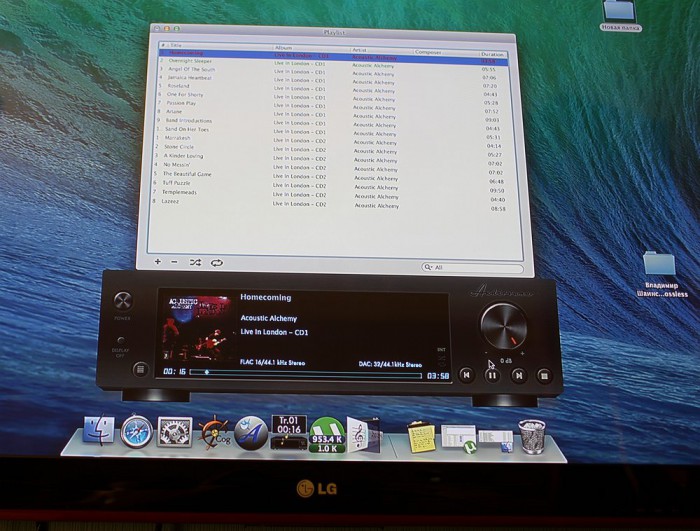The image size is (700, 531).
Task: Open the Cog app in the dock
Action: point(215,433)
